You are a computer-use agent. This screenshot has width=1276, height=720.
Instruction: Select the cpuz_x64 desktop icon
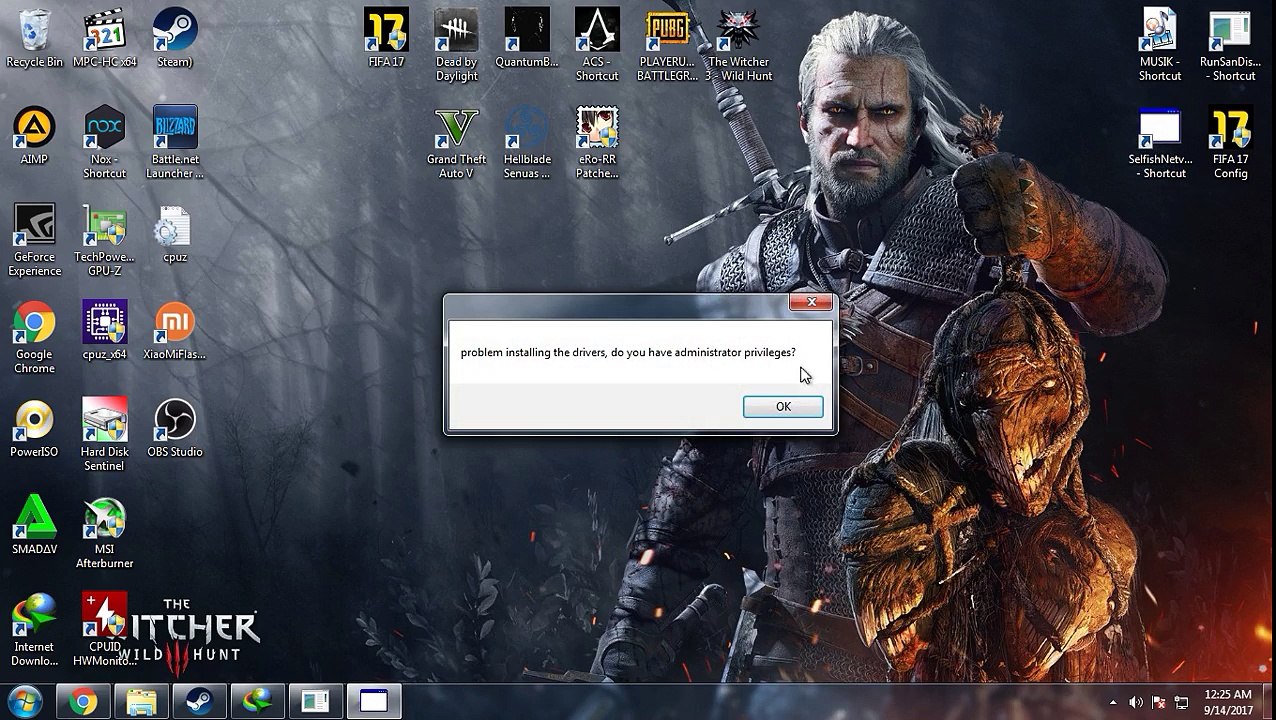105,331
